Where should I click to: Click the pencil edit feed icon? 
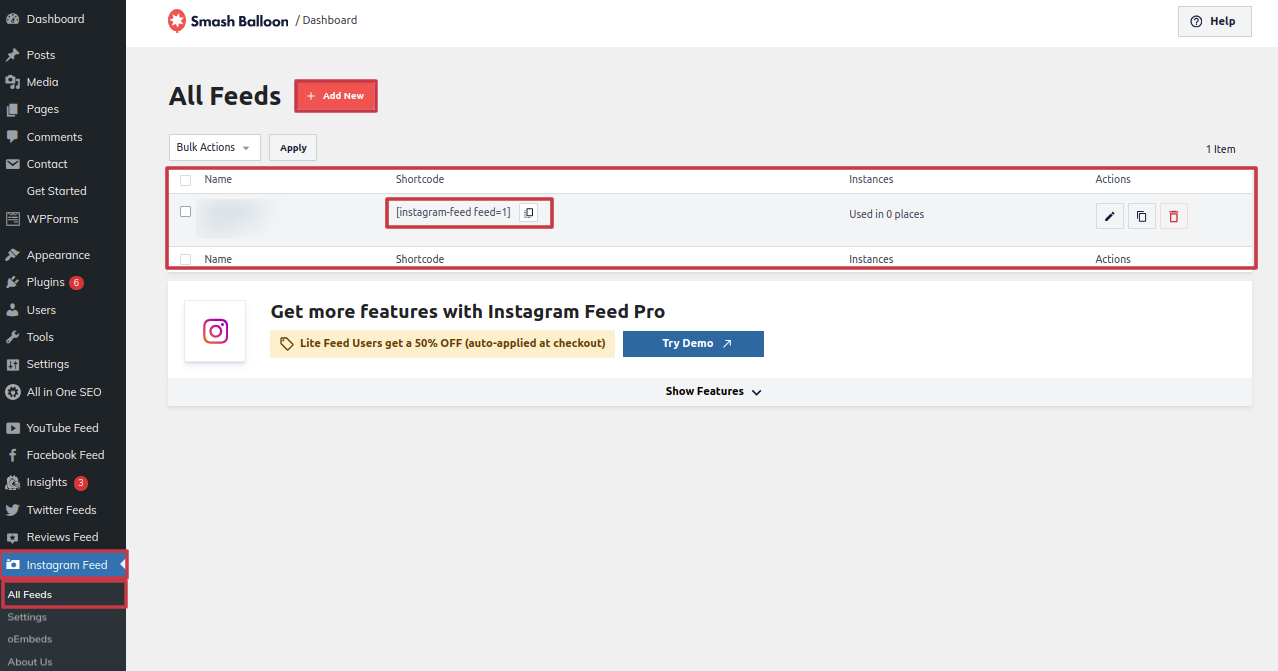[1109, 216]
